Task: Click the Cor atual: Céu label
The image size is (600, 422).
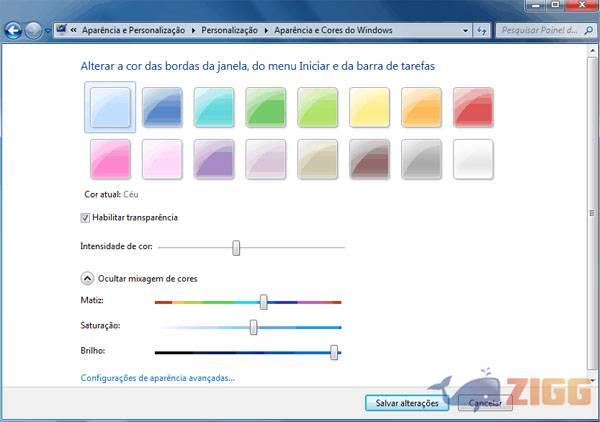Action: click(111, 194)
